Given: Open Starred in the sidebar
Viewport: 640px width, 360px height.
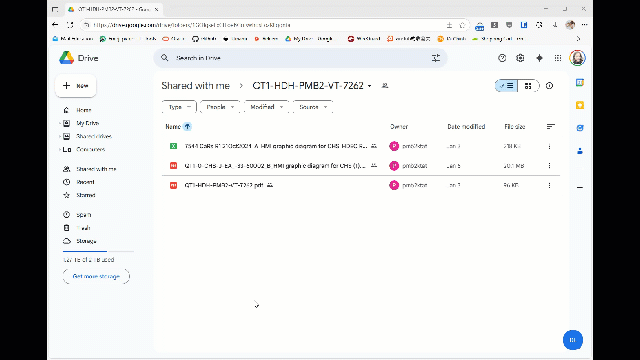Looking at the screenshot, I should coord(86,195).
